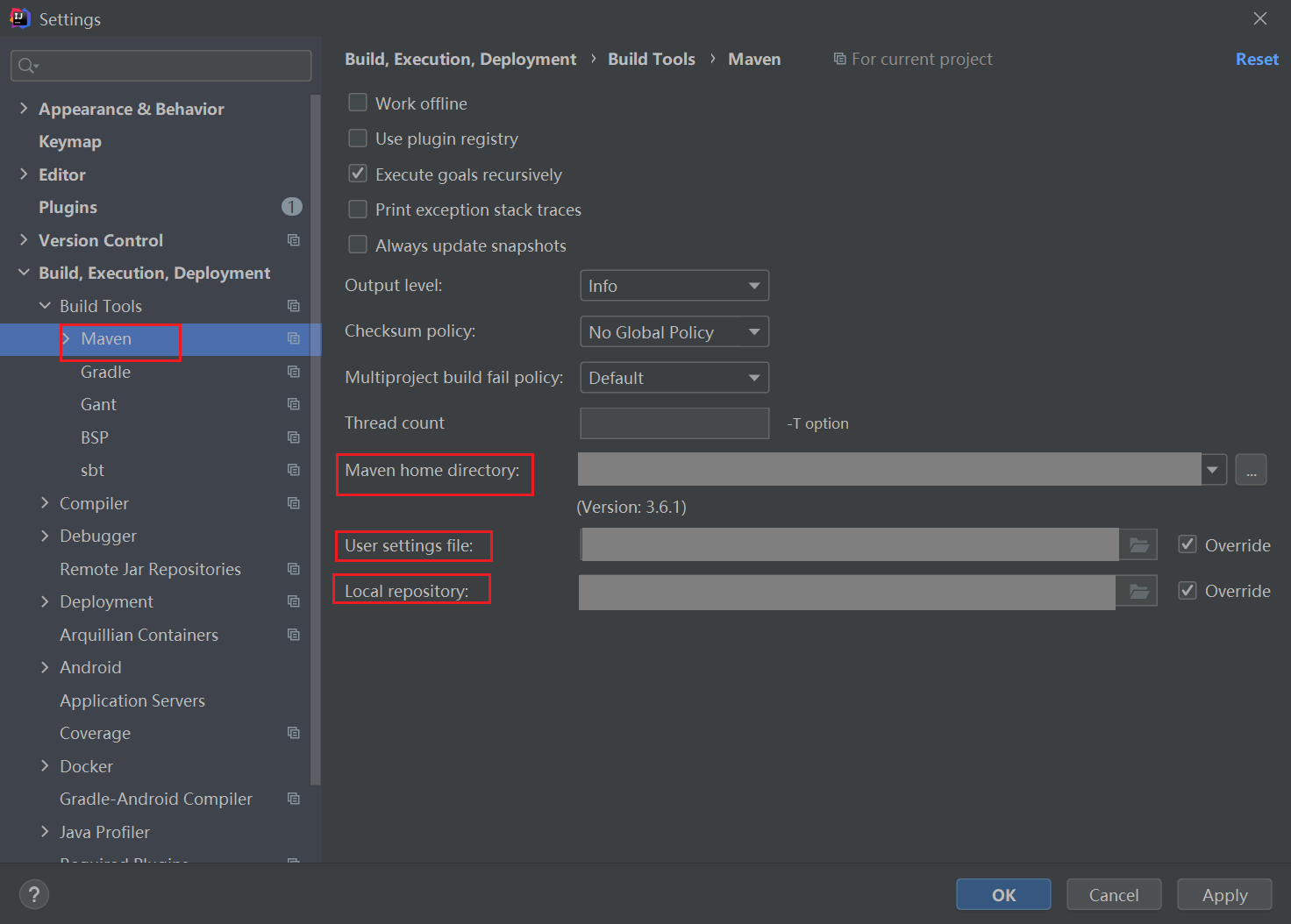Image resolution: width=1291 pixels, height=924 pixels.
Task: Expand the Appearance & Behavior section
Action: pos(24,109)
